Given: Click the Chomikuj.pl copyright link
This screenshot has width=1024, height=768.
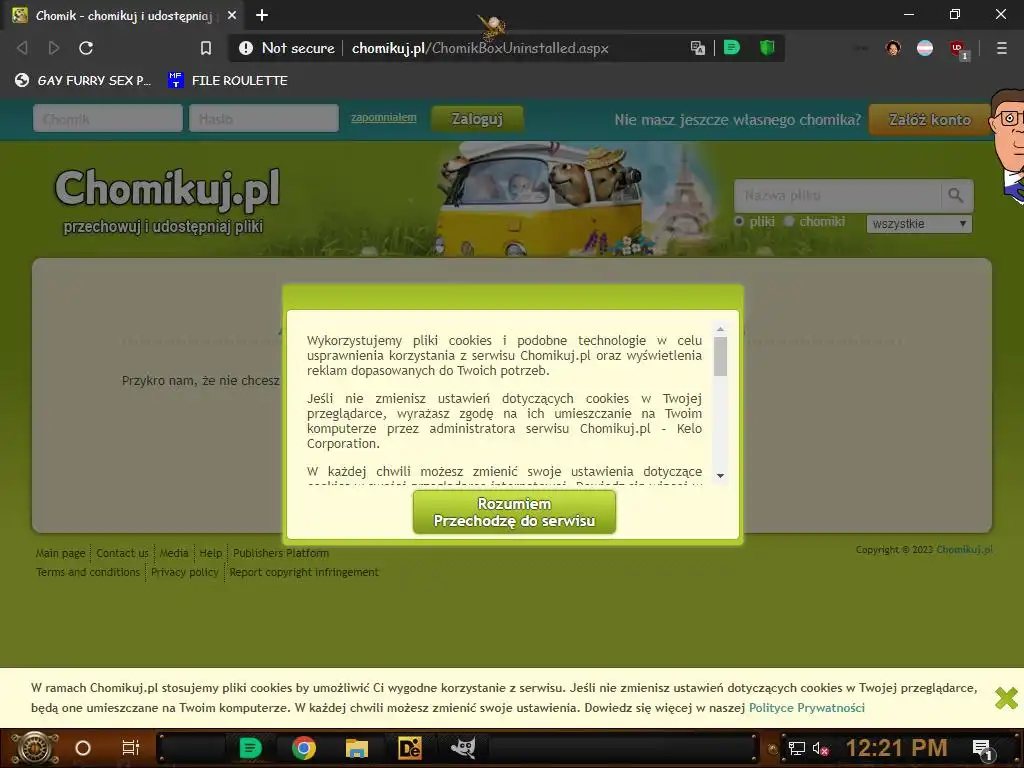Looking at the screenshot, I should (x=965, y=550).
